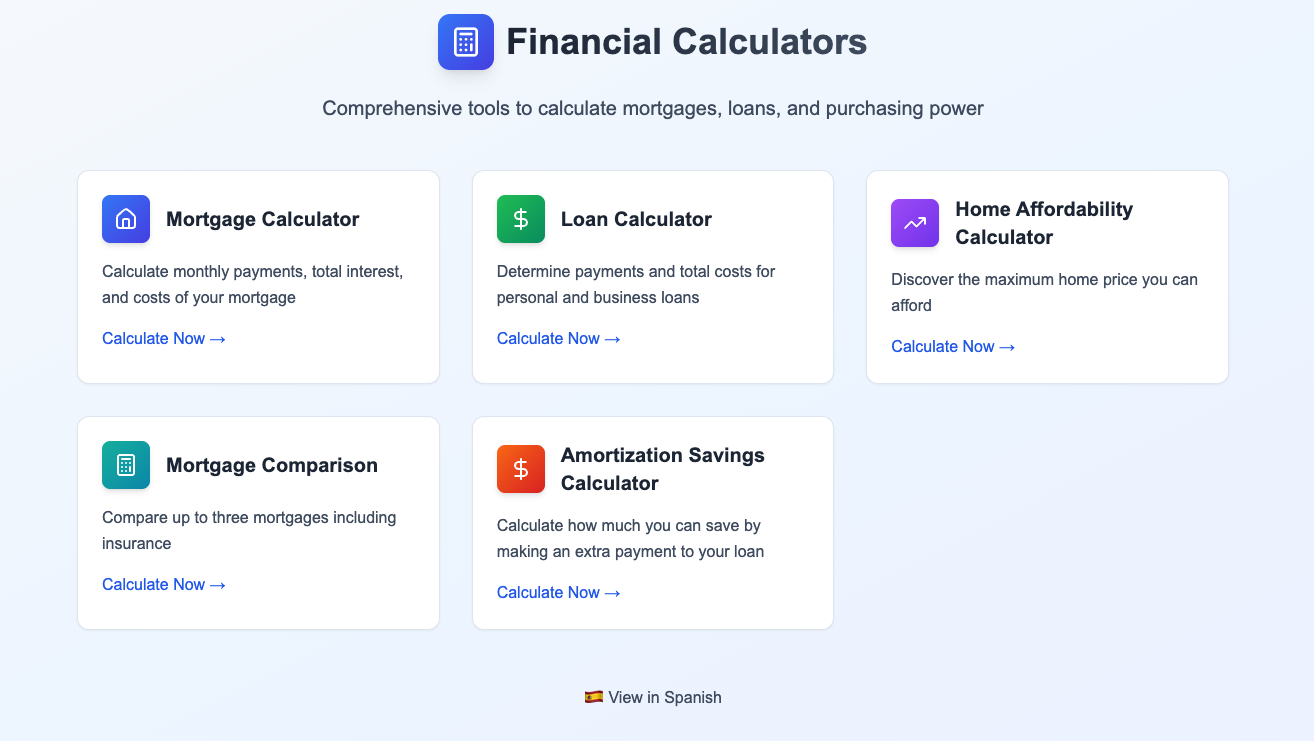Click the Amortization Savings Calculator heading
The image size is (1314, 741).
[x=663, y=469]
